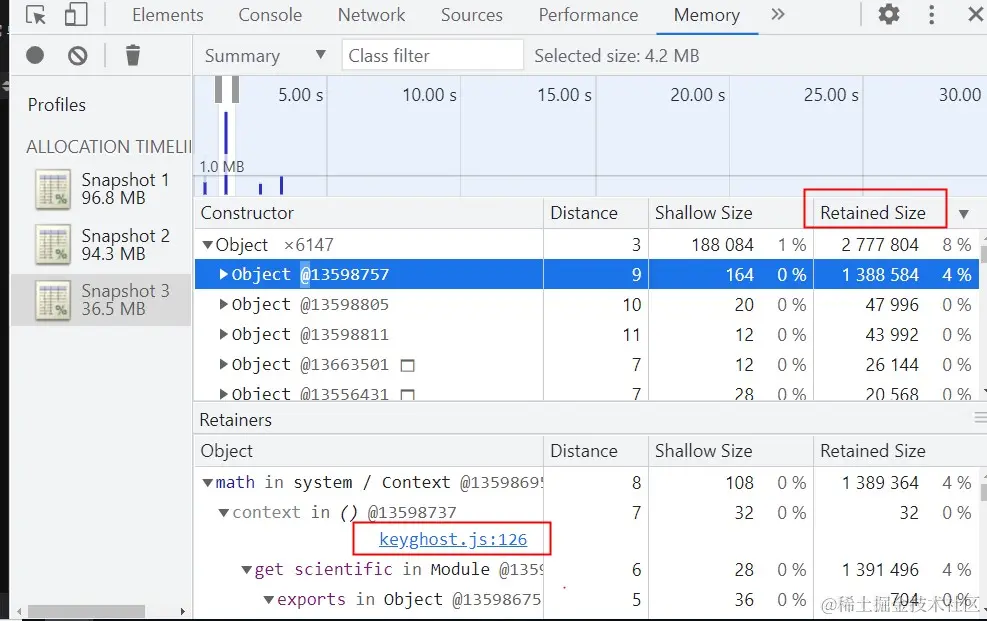Select the Object @13598757 text

point(310,274)
